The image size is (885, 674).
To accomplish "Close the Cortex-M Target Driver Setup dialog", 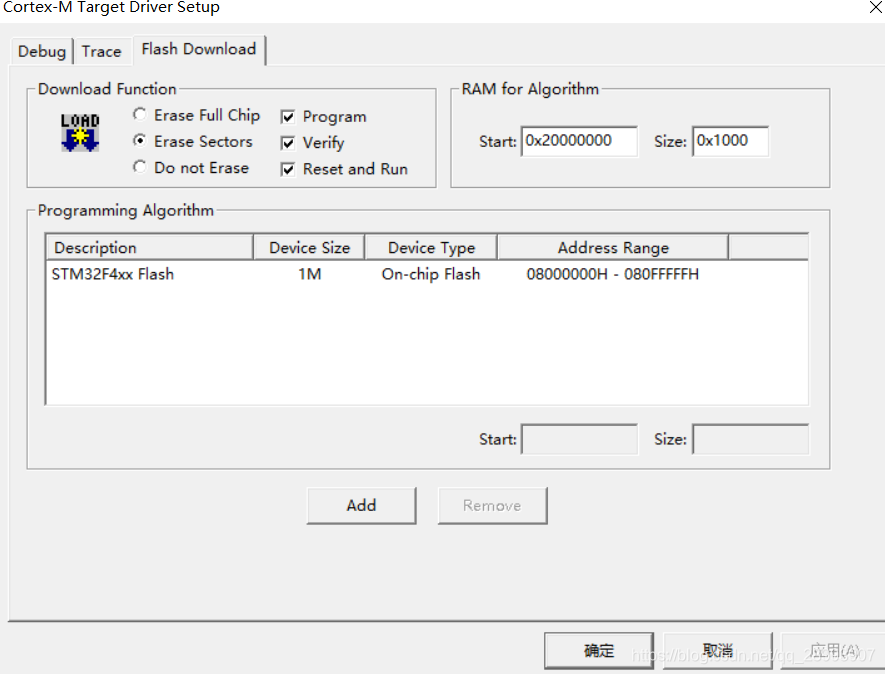I will [875, 7].
